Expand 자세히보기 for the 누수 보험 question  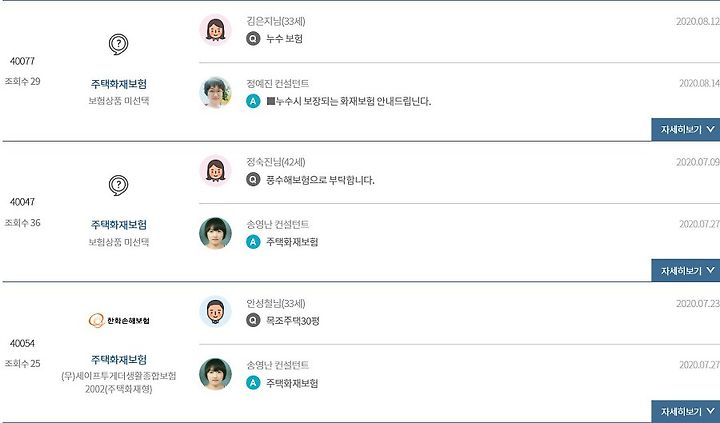coord(686,130)
